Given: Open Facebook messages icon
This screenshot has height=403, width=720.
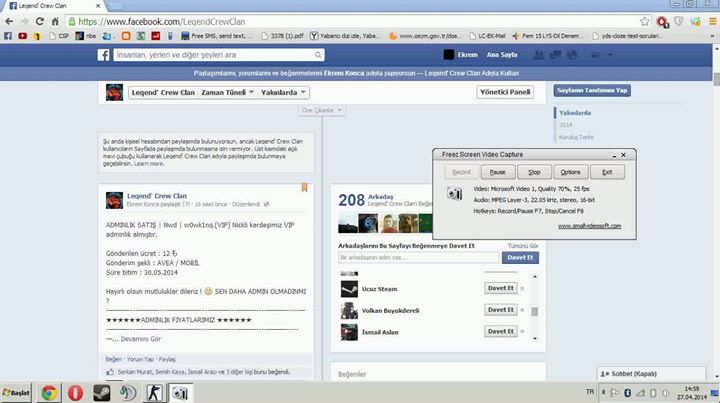Looking at the screenshot, I should pos(555,55).
